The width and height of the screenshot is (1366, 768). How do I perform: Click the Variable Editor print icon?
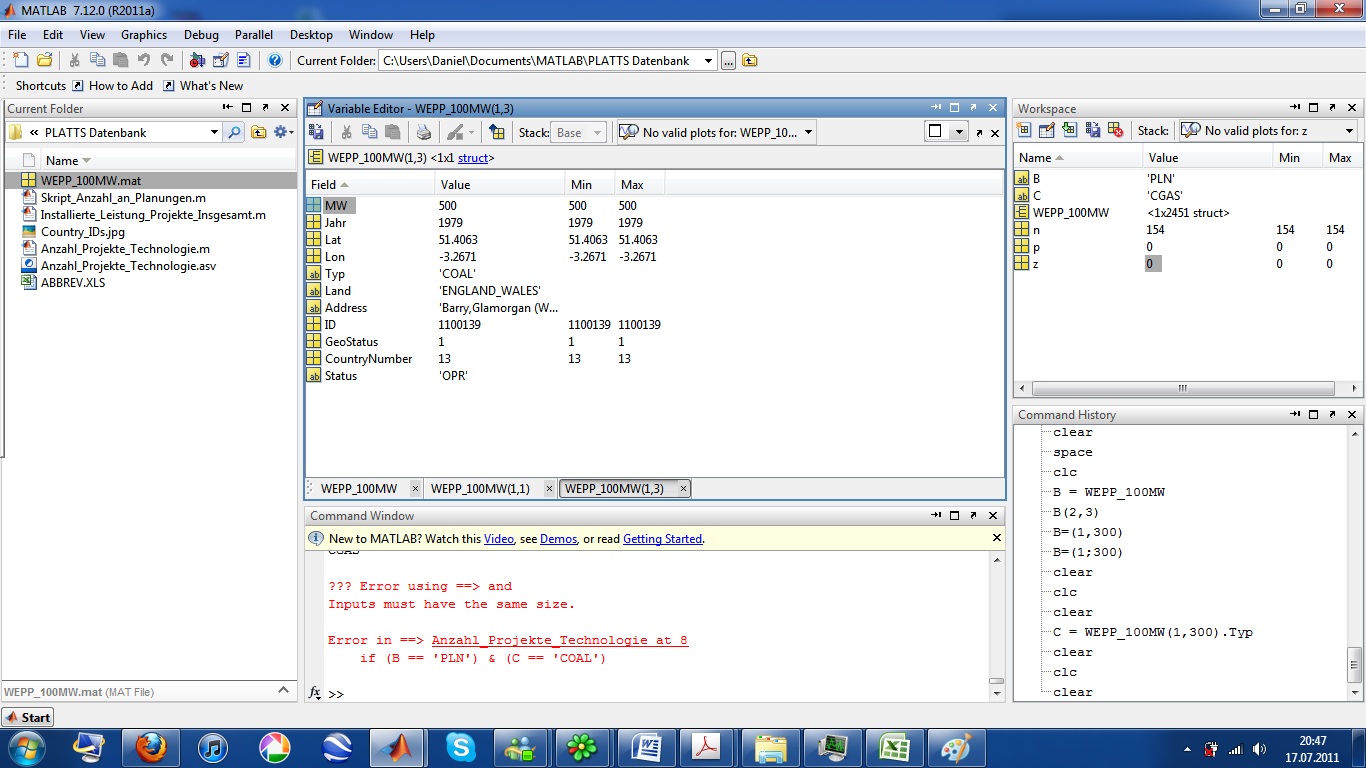423,132
